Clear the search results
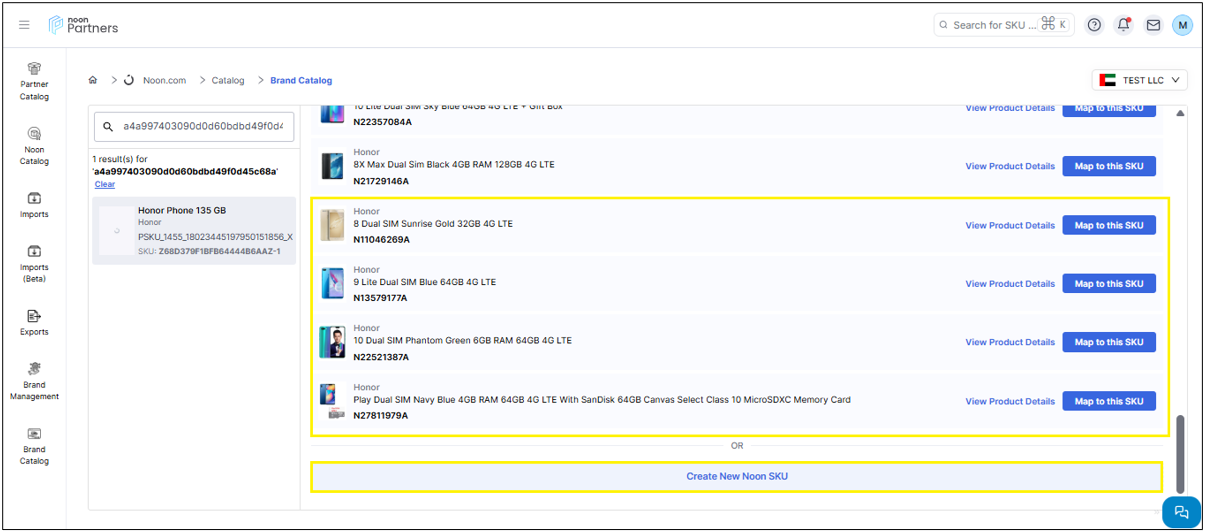This screenshot has height=532, width=1206. (104, 185)
